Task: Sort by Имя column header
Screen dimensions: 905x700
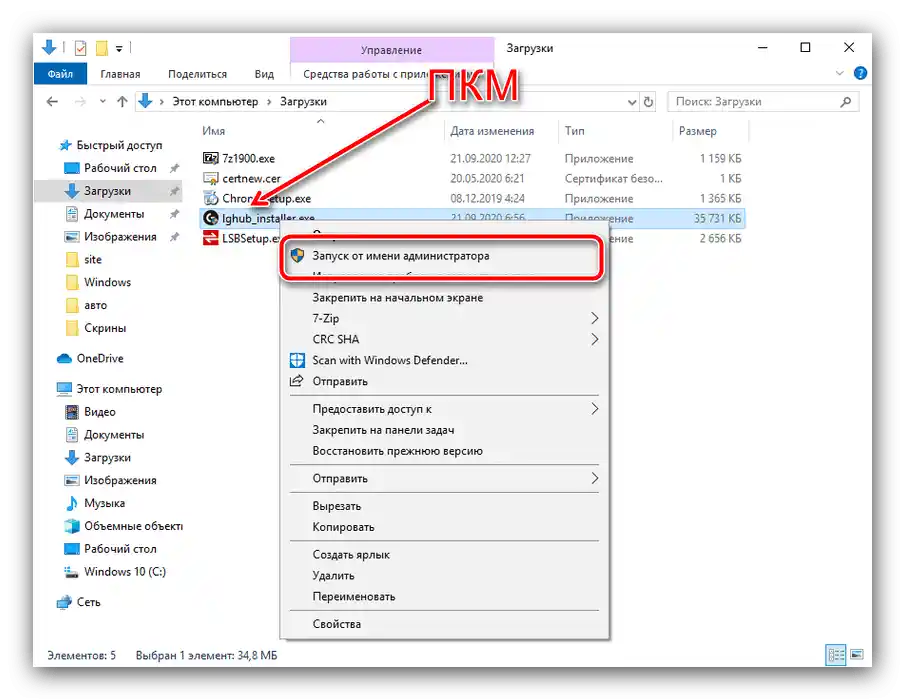Action: 213,131
